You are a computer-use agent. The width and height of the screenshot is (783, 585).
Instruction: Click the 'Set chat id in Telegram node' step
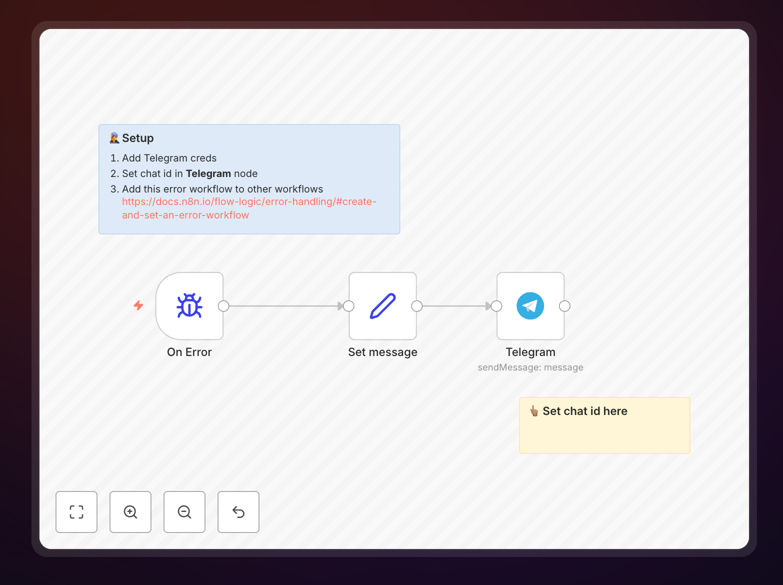coord(190,173)
